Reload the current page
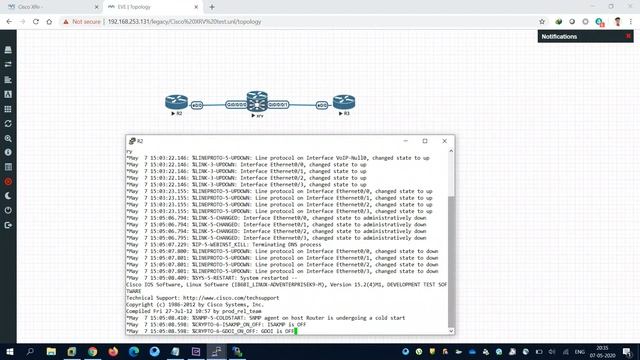640x360 pixels. tap(36, 22)
